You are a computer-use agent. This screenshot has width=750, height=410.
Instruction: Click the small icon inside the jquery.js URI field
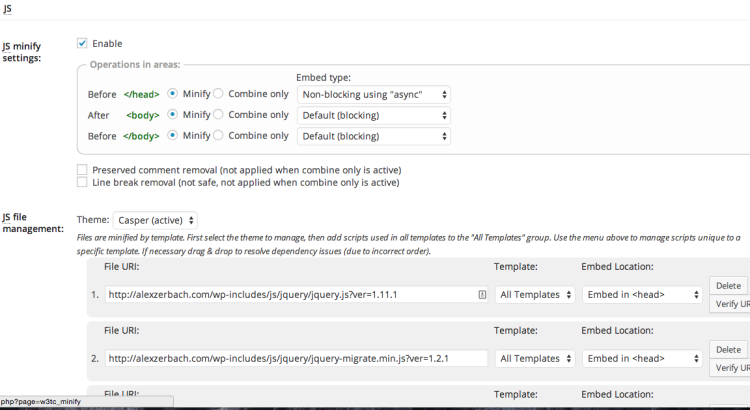482,295
